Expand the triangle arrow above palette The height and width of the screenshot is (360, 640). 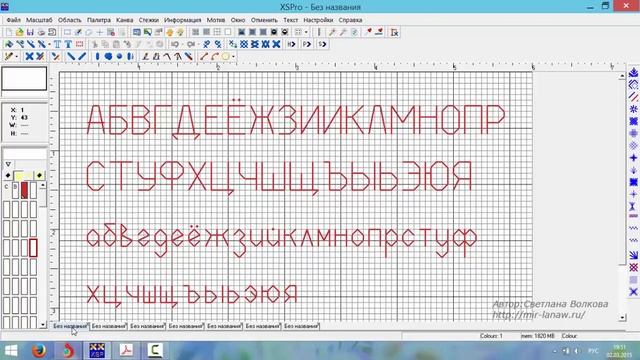[x=8, y=164]
